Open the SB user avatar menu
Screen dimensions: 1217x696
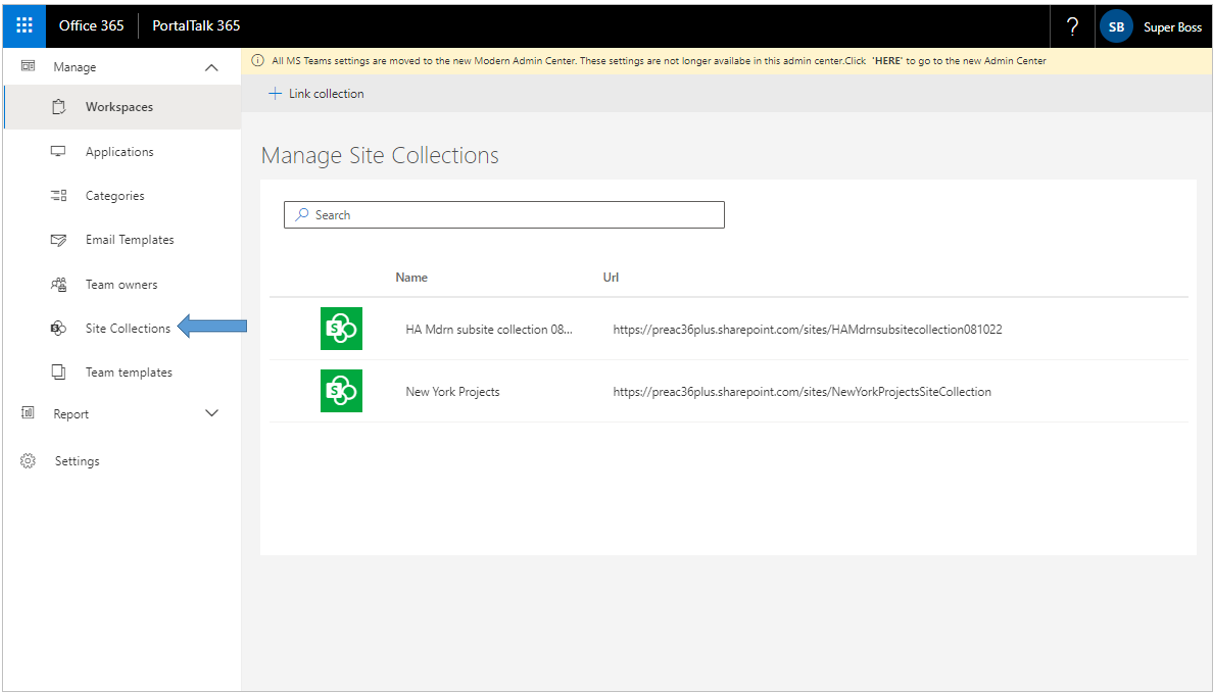click(1116, 27)
